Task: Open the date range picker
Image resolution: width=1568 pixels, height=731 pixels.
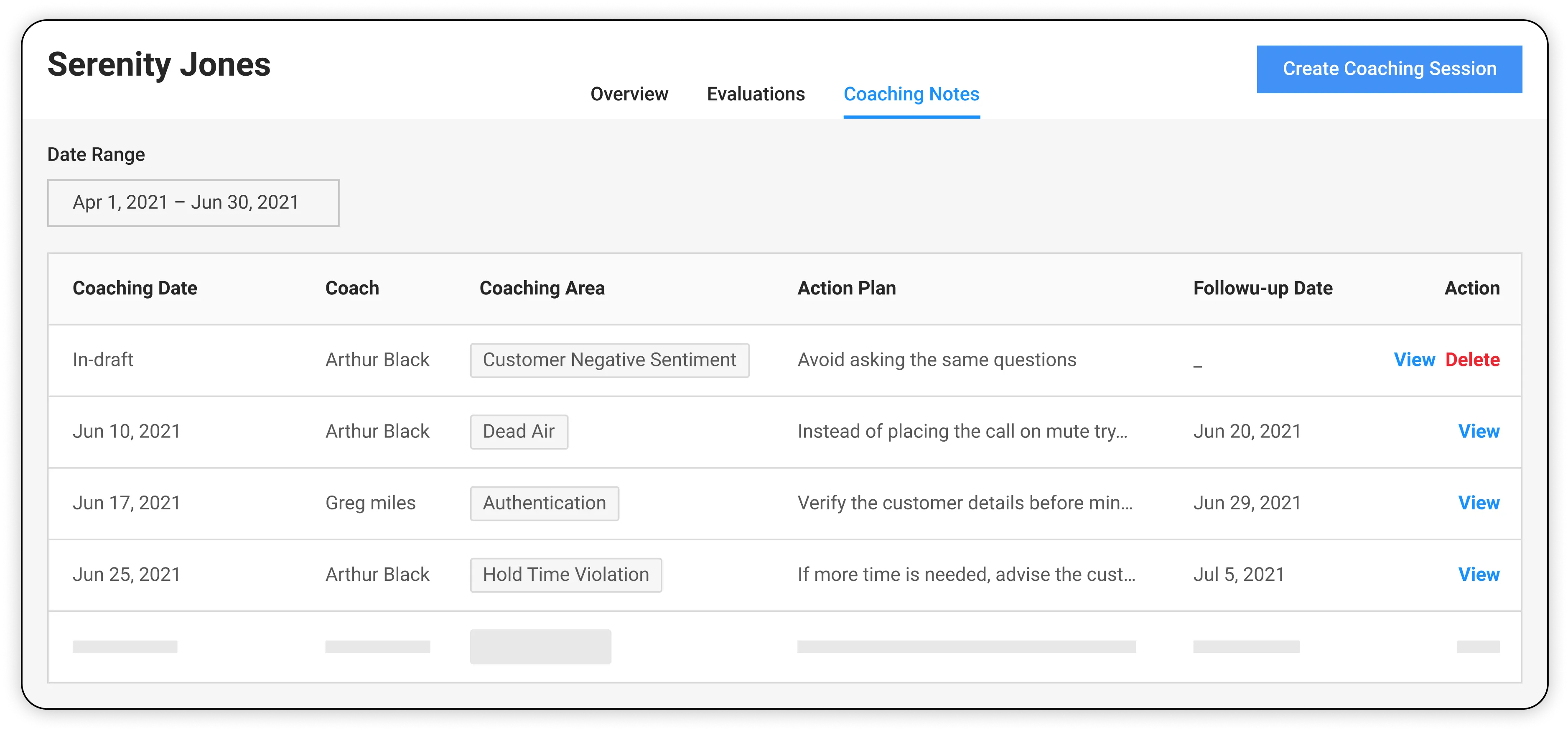Action: pos(193,202)
